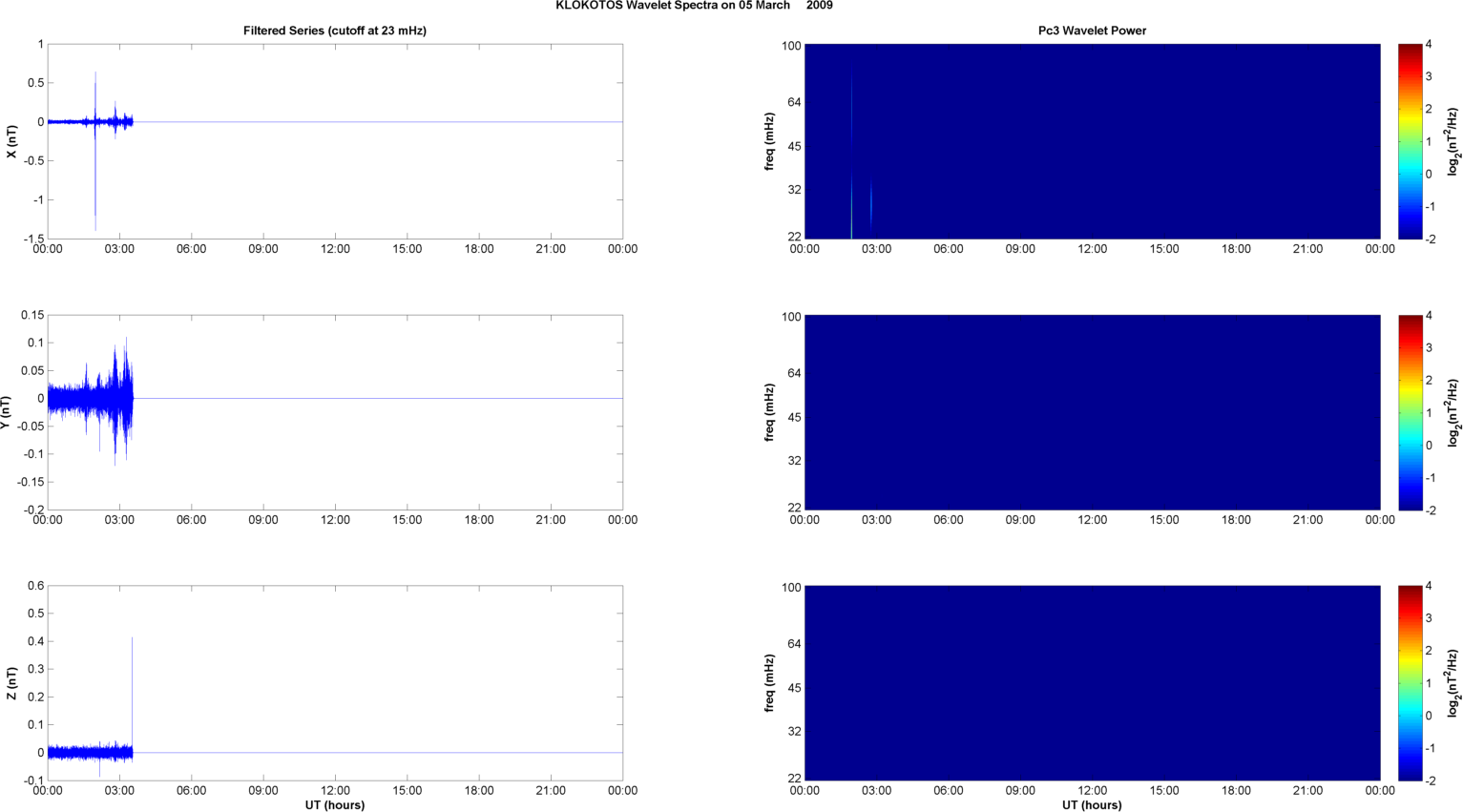Image resolution: width=1463 pixels, height=812 pixels.
Task: Click the 0.4 tick on the Z axis
Action: click(x=35, y=641)
